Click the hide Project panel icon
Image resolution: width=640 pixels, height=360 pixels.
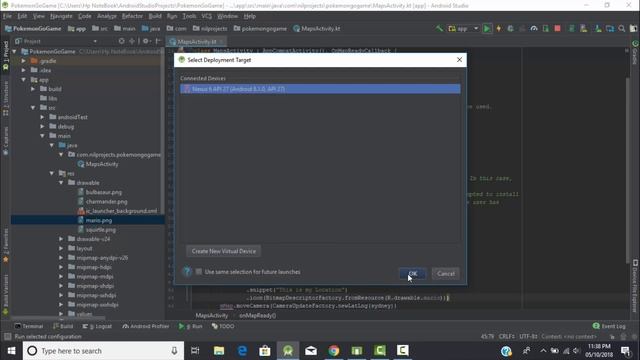pos(158,41)
